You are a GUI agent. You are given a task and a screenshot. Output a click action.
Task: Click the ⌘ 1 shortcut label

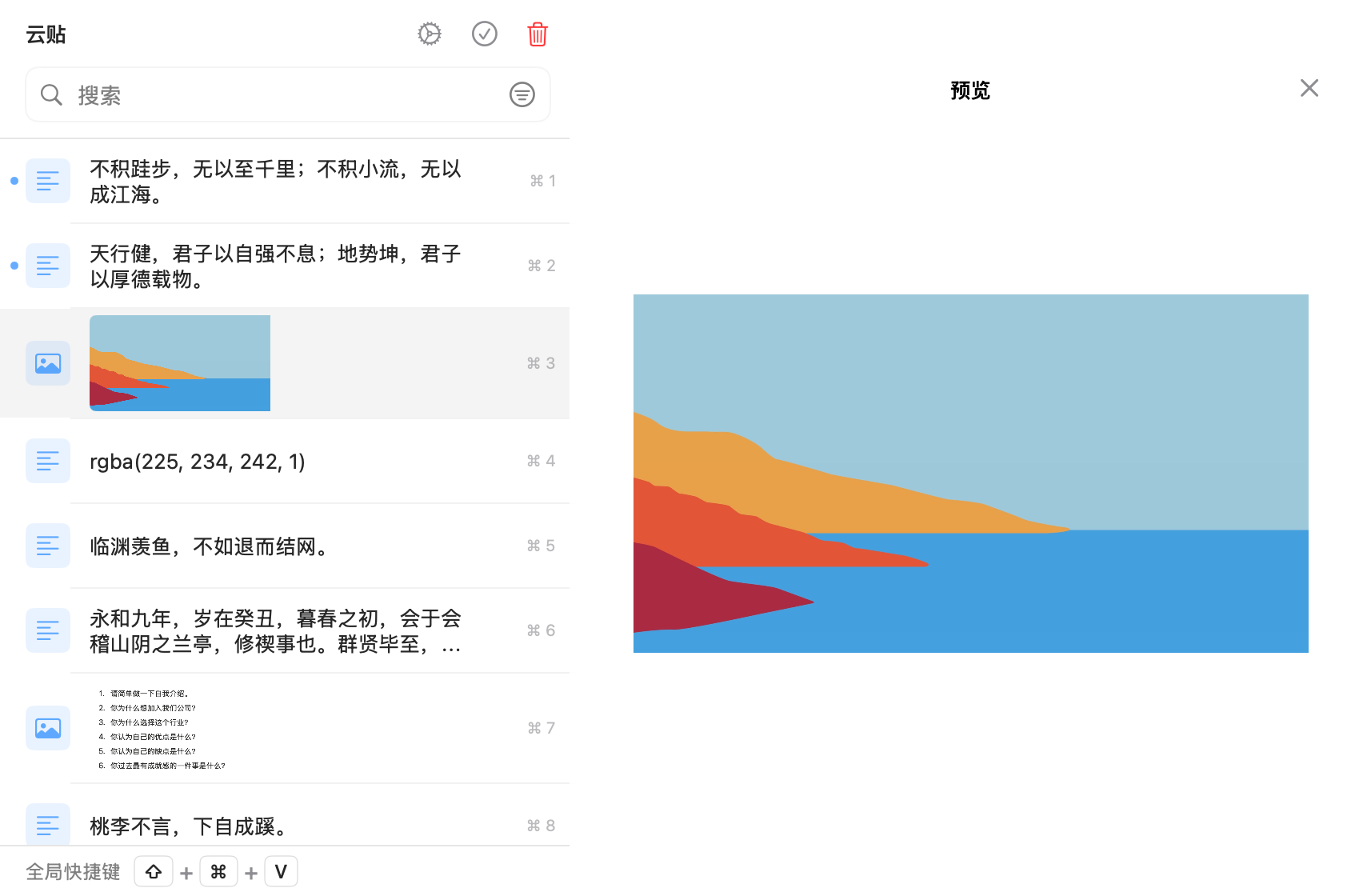[x=543, y=181]
